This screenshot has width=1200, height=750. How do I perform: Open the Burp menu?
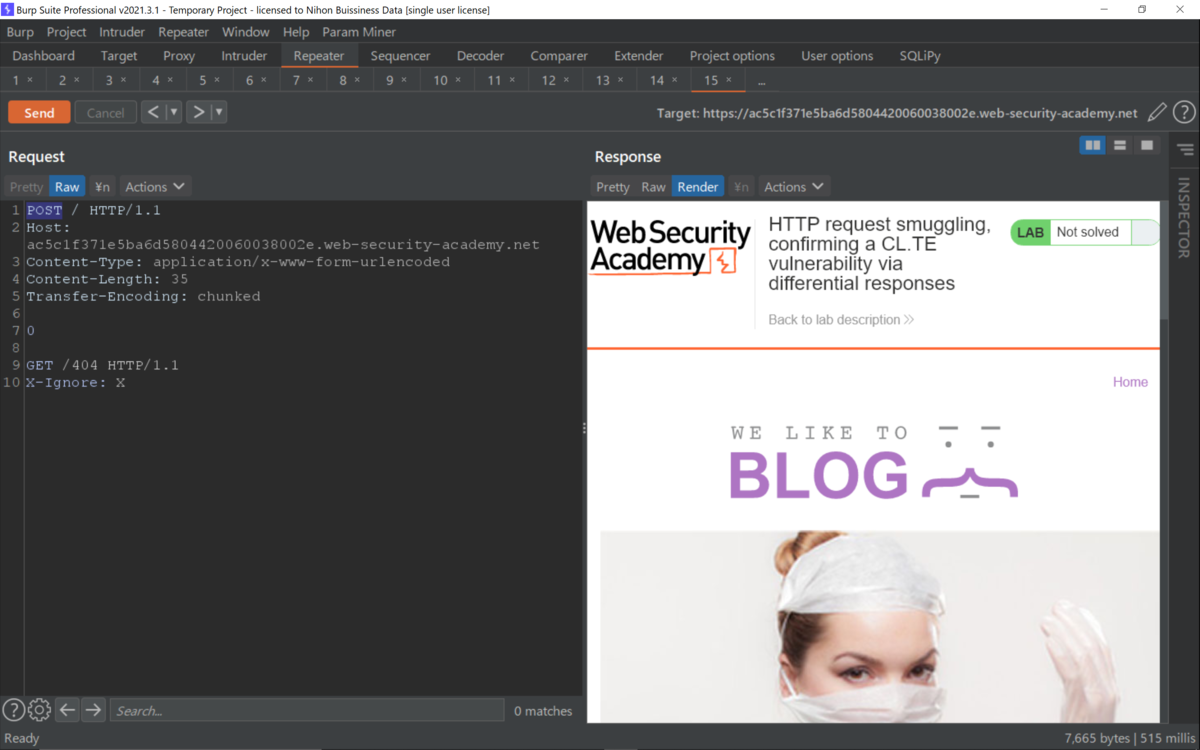click(x=20, y=32)
